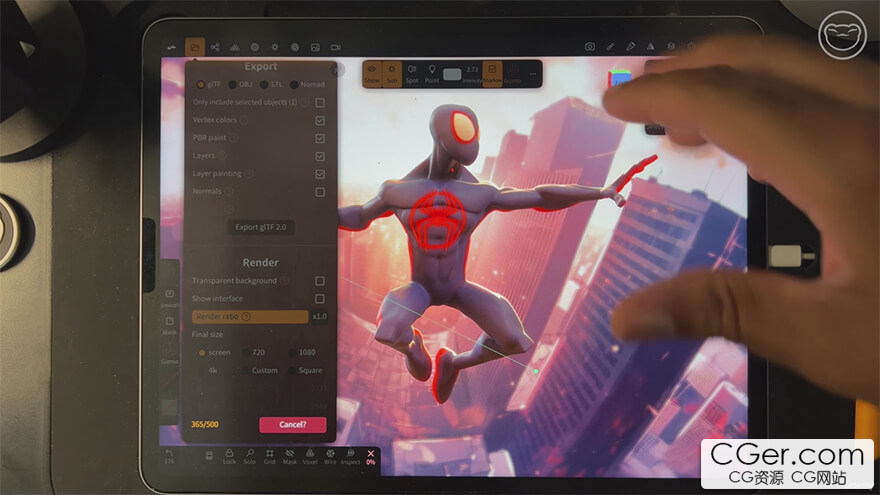Select Custom final size option
This screenshot has height=495, width=880.
tap(260, 370)
